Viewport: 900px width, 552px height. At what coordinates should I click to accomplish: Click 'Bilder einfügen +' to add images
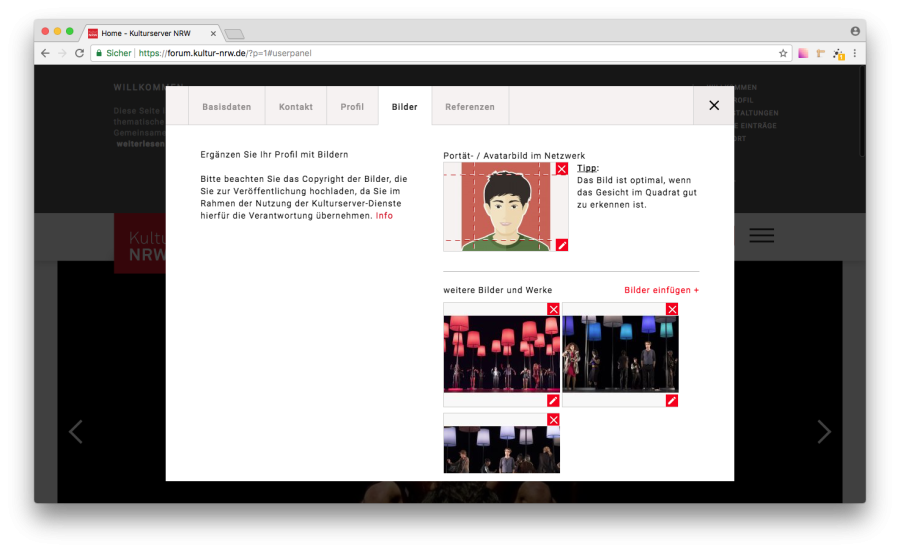(x=661, y=290)
